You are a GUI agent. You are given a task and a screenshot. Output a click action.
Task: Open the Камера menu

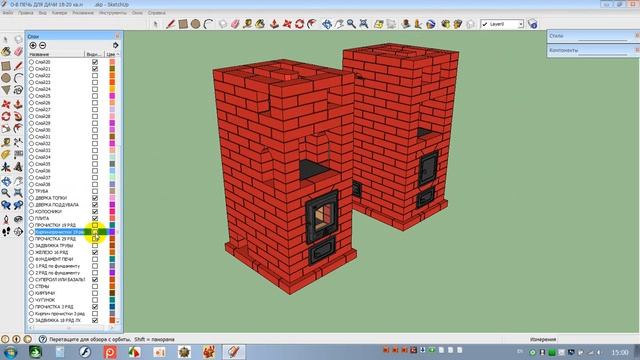click(x=60, y=13)
